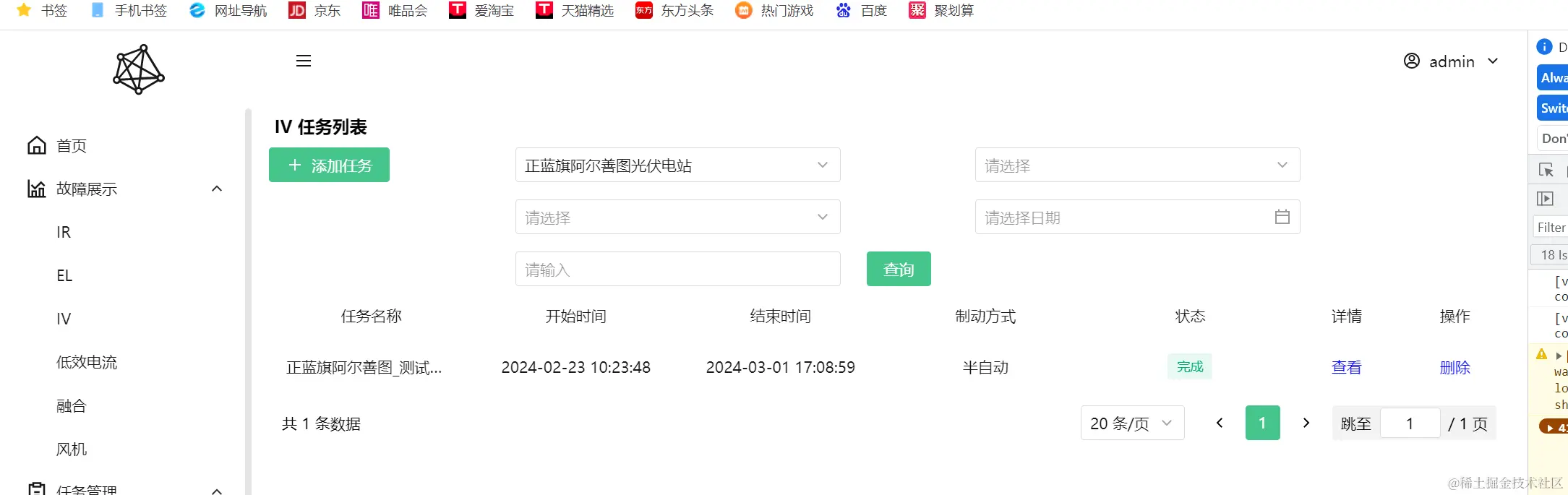
Task: Open the IR menu item
Action: (64, 232)
